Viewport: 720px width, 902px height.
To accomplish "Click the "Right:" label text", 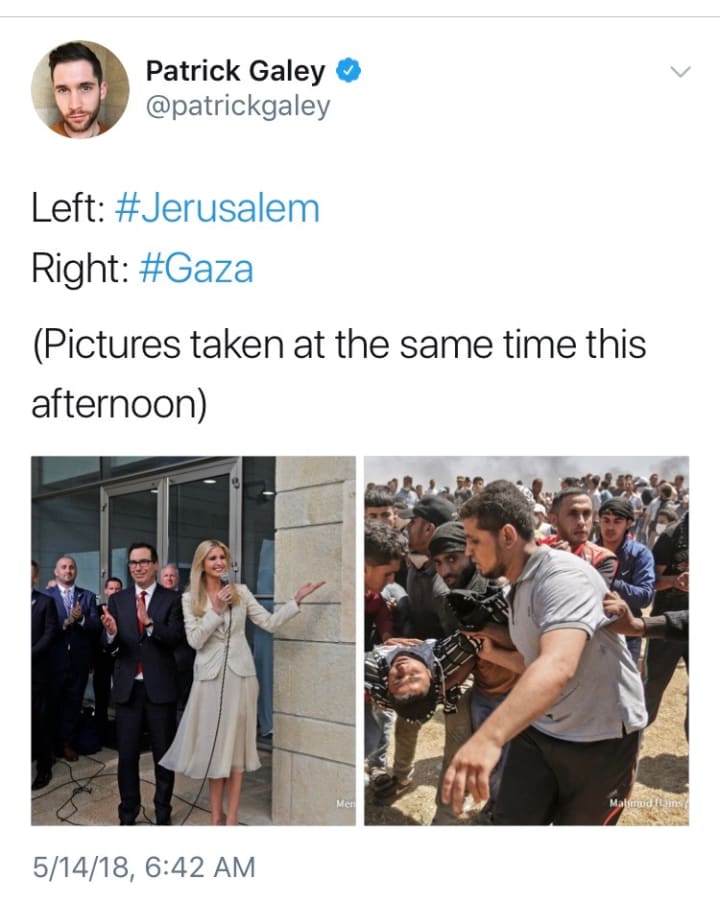I will 80,269.
